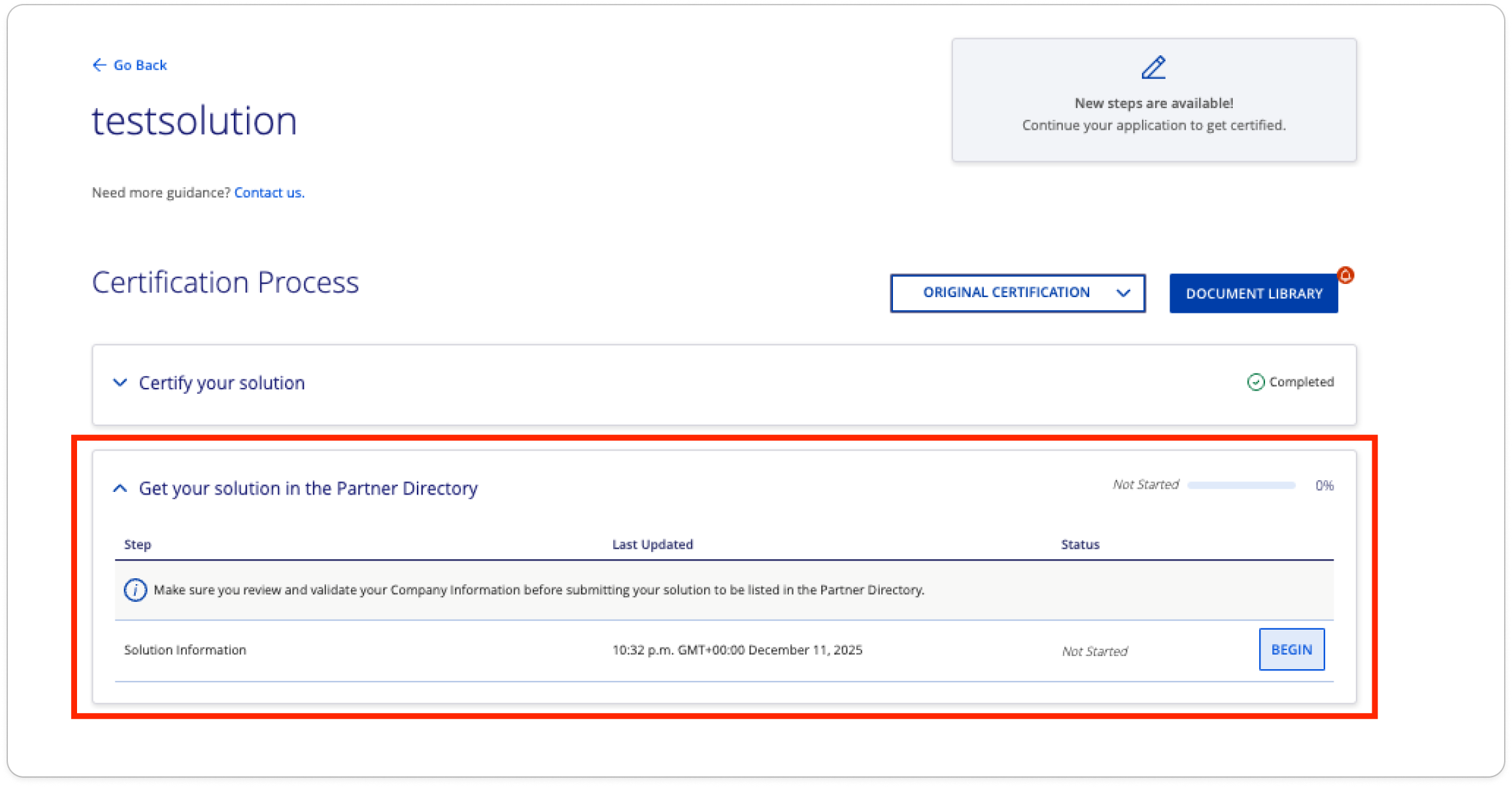Follow the Contact us link
The image size is (1512, 787).
tap(269, 192)
